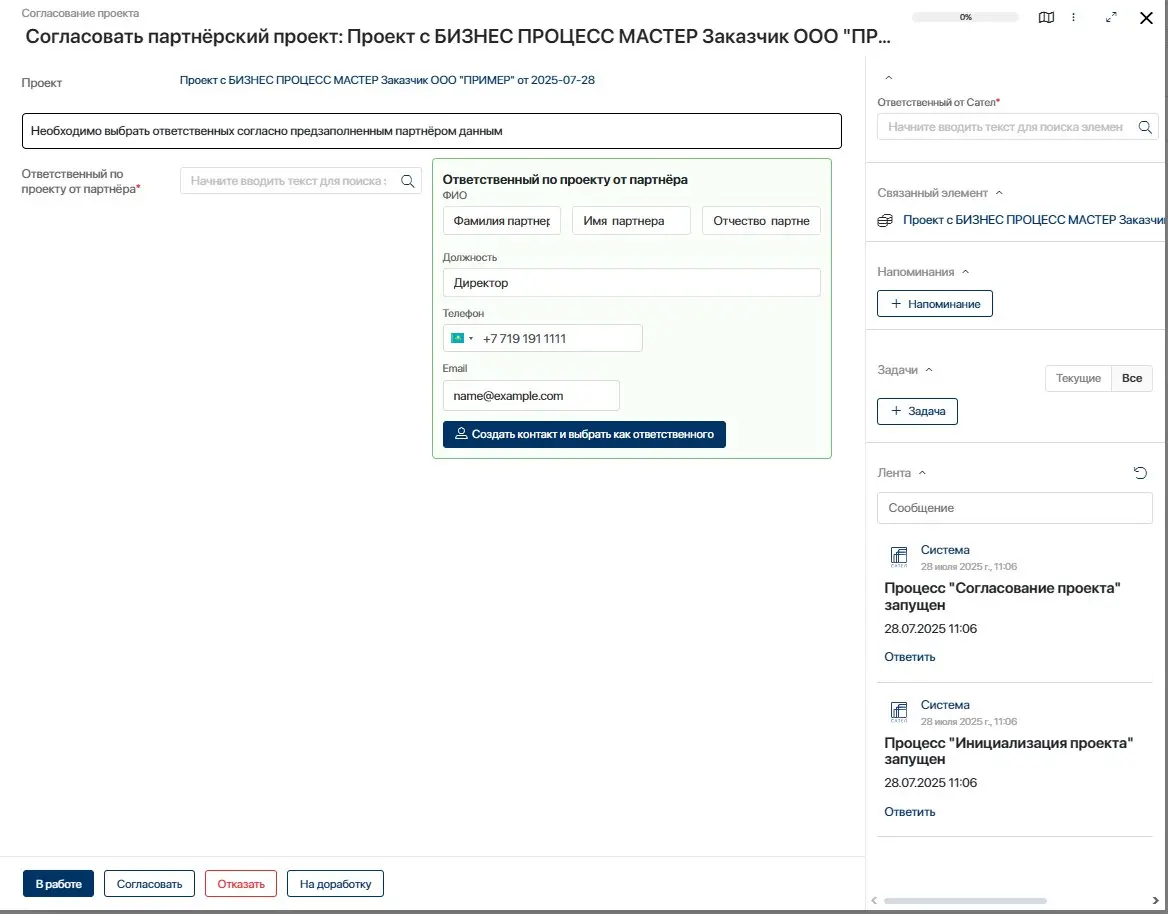Open the project link next to Проект
The width and height of the screenshot is (1168, 914).
[387, 80]
